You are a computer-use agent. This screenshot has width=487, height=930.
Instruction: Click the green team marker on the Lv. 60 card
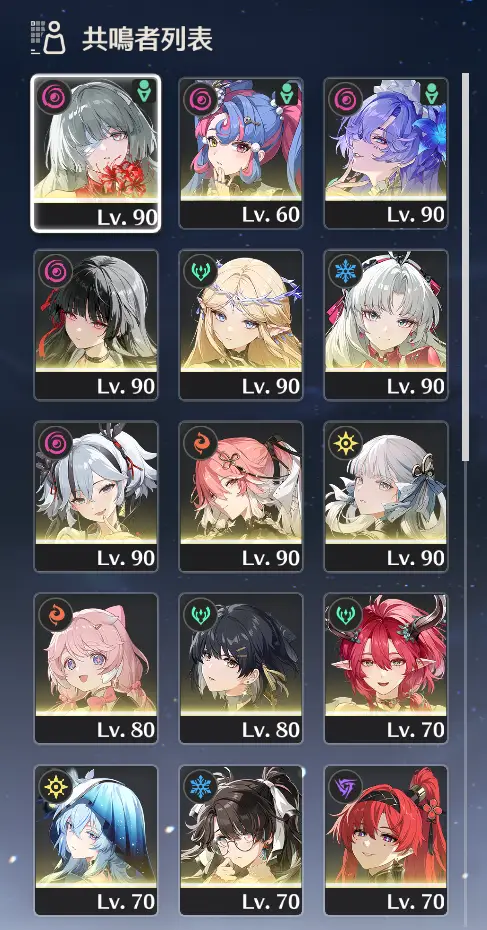point(287,92)
